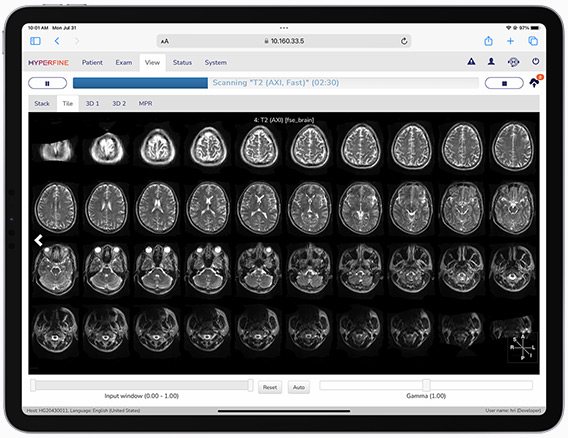The width and height of the screenshot is (568, 438).
Task: Click the power icon in header
Action: click(535, 62)
